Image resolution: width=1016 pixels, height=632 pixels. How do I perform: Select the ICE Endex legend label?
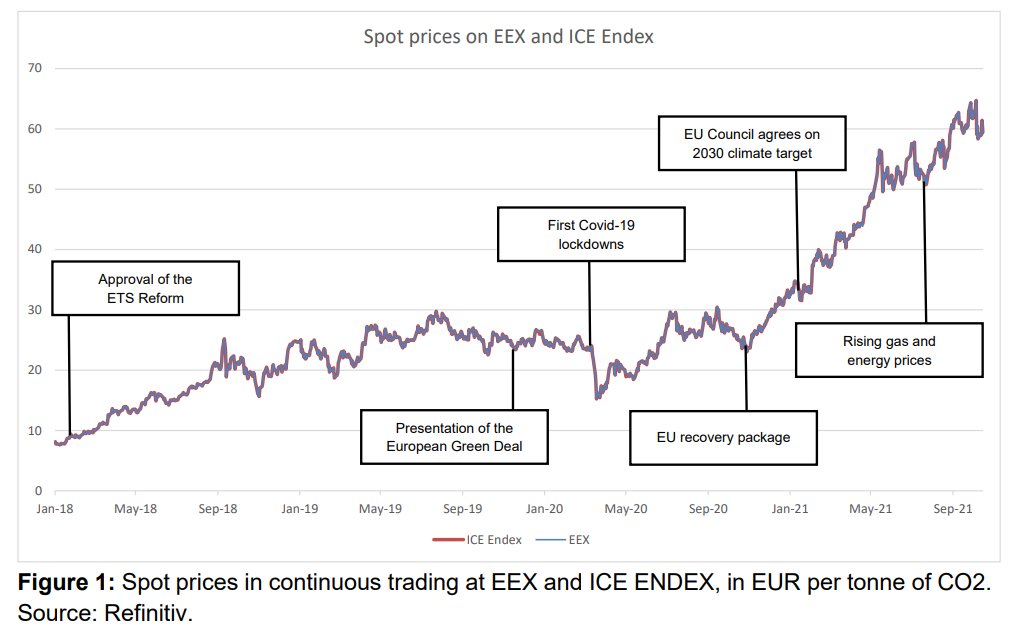tap(494, 540)
